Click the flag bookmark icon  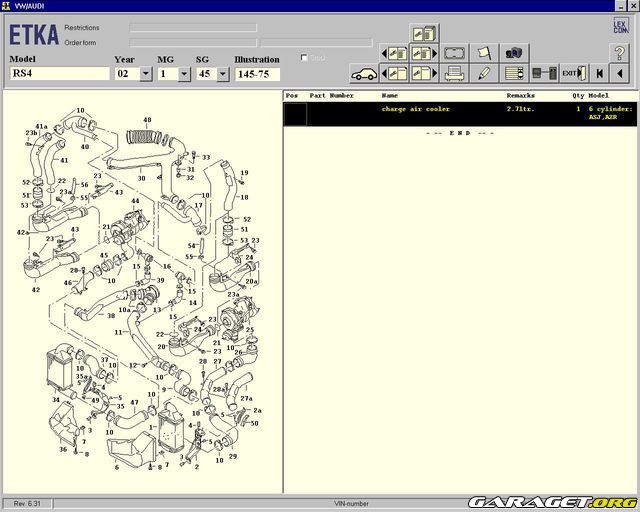(484, 52)
